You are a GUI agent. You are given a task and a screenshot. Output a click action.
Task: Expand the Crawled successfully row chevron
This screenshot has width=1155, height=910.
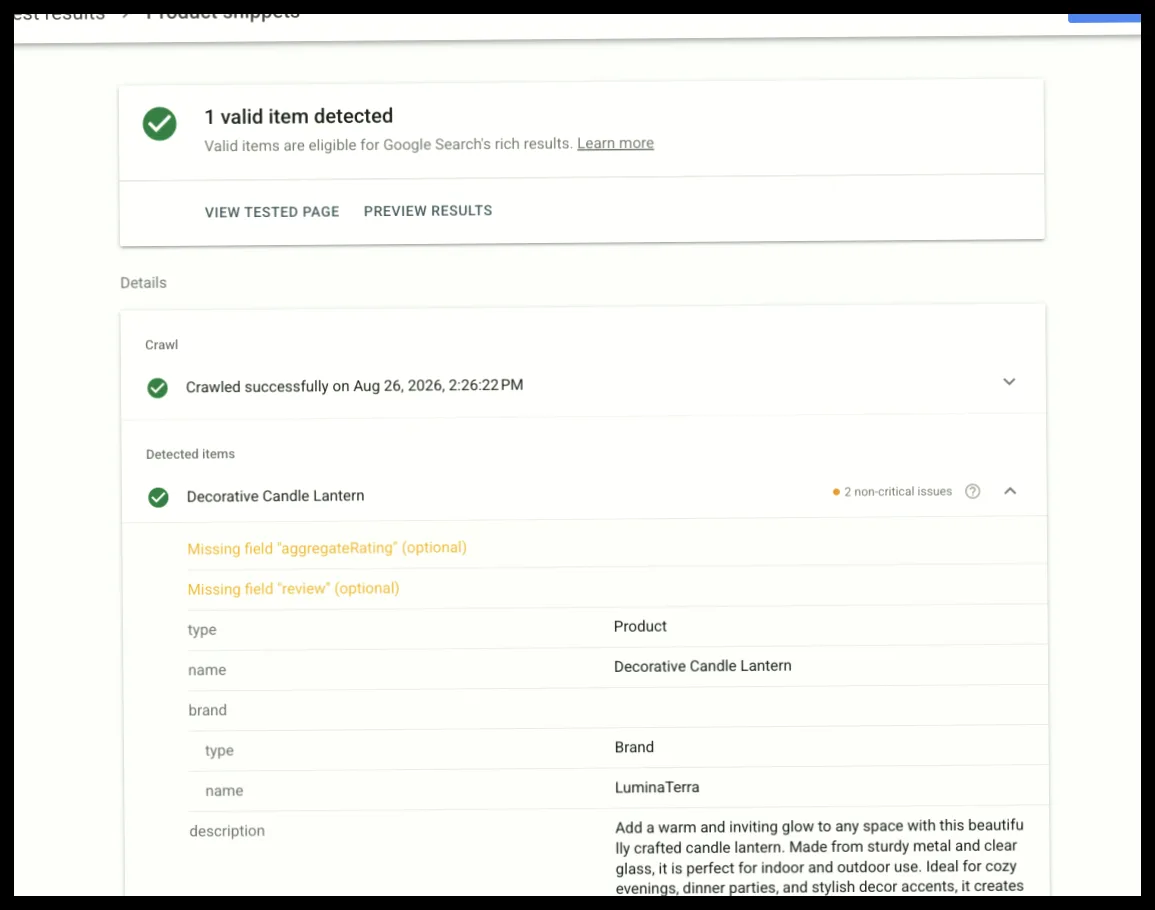1009,382
